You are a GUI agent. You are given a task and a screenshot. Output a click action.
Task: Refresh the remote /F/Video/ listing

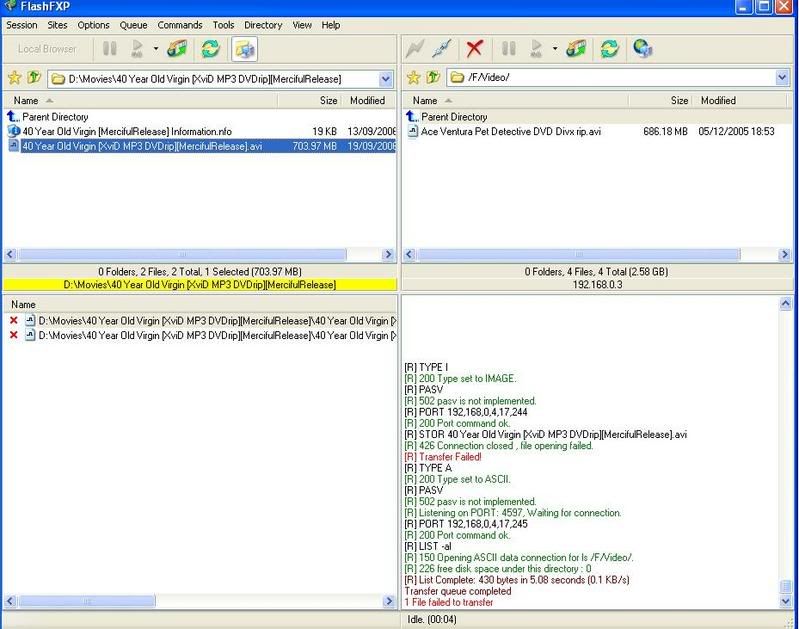pos(609,49)
